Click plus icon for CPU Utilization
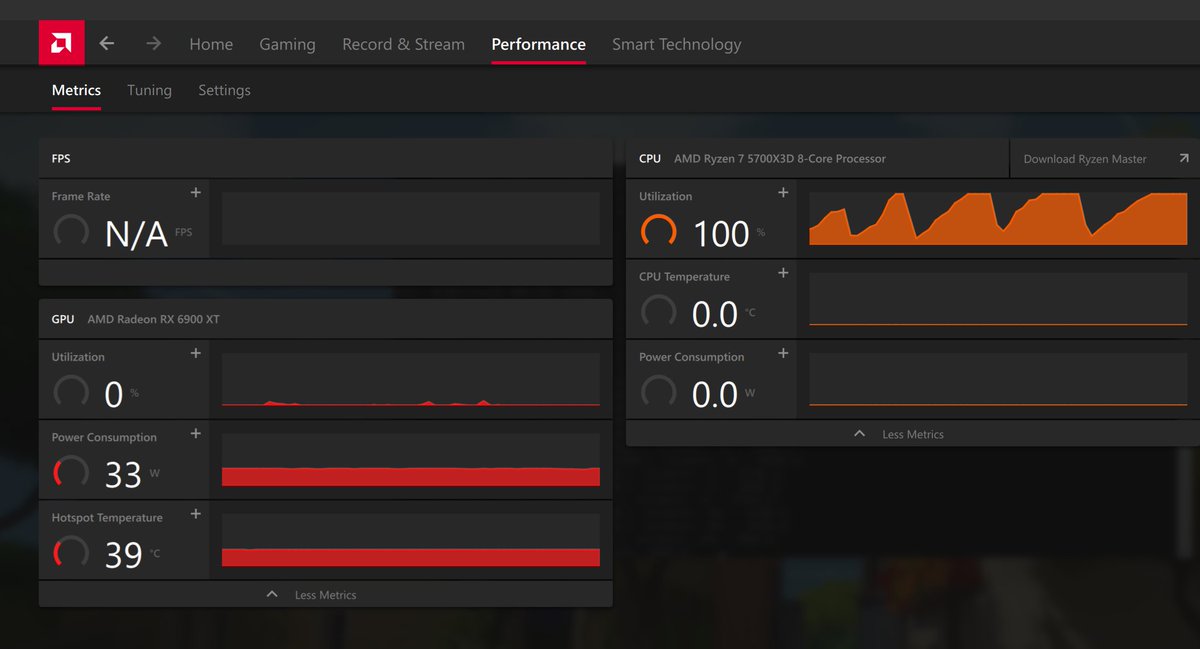 (x=783, y=192)
